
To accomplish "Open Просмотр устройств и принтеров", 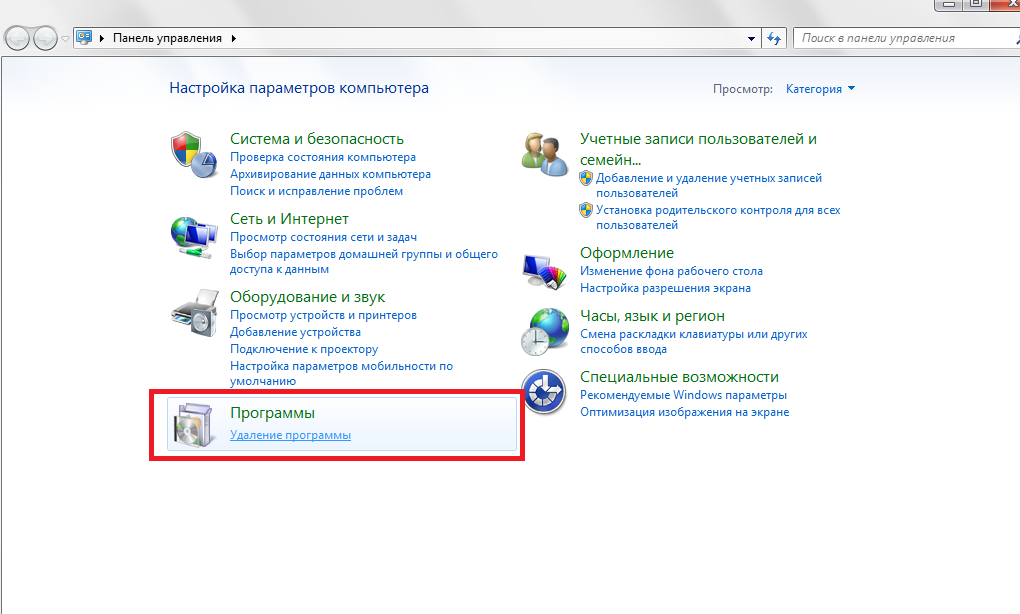I will [x=323, y=315].
